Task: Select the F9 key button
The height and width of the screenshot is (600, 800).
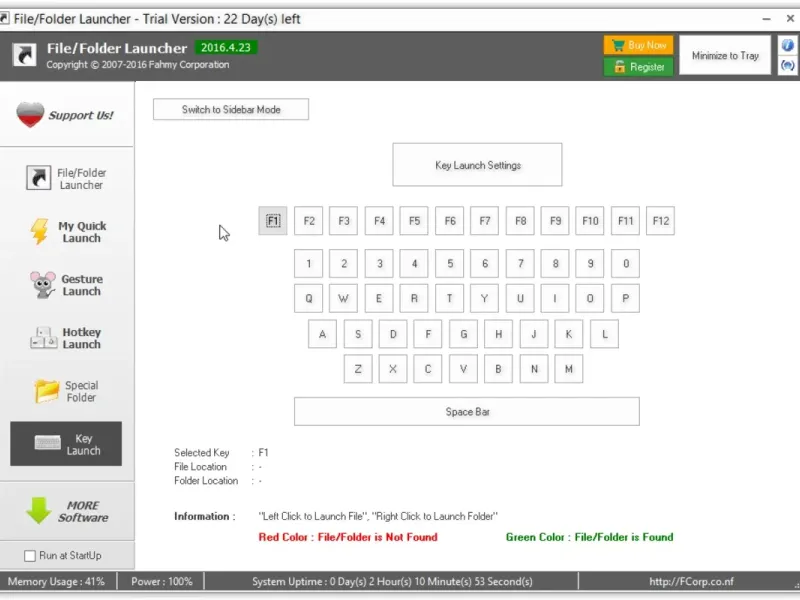Action: [555, 221]
